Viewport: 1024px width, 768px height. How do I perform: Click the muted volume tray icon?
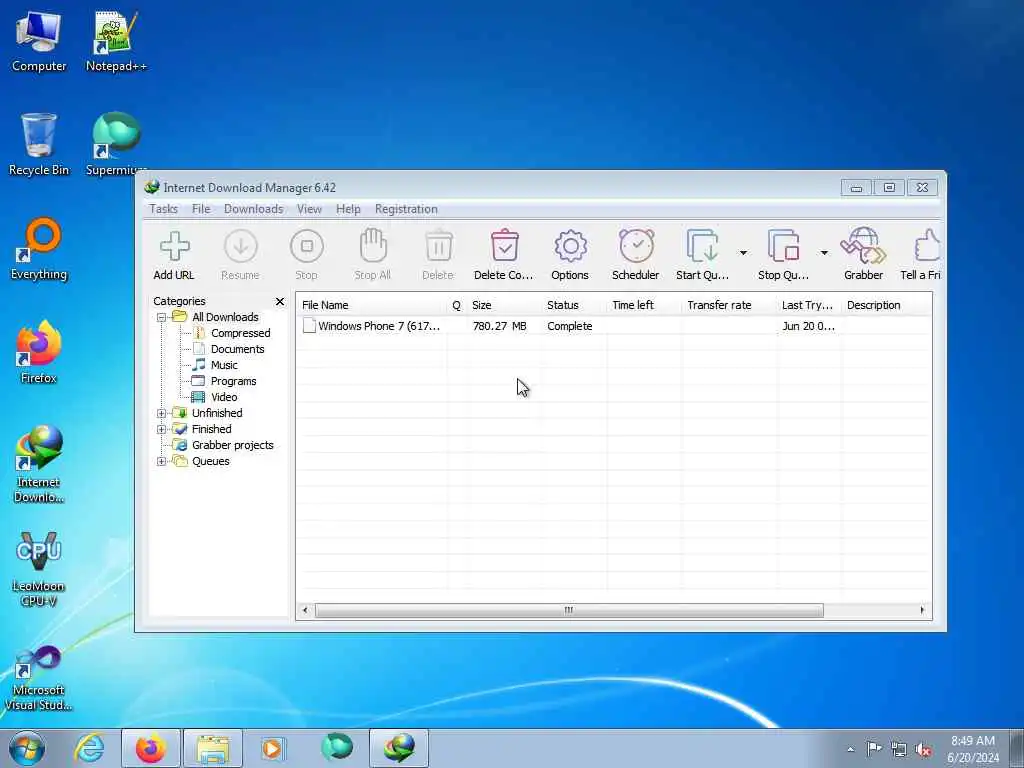[923, 750]
